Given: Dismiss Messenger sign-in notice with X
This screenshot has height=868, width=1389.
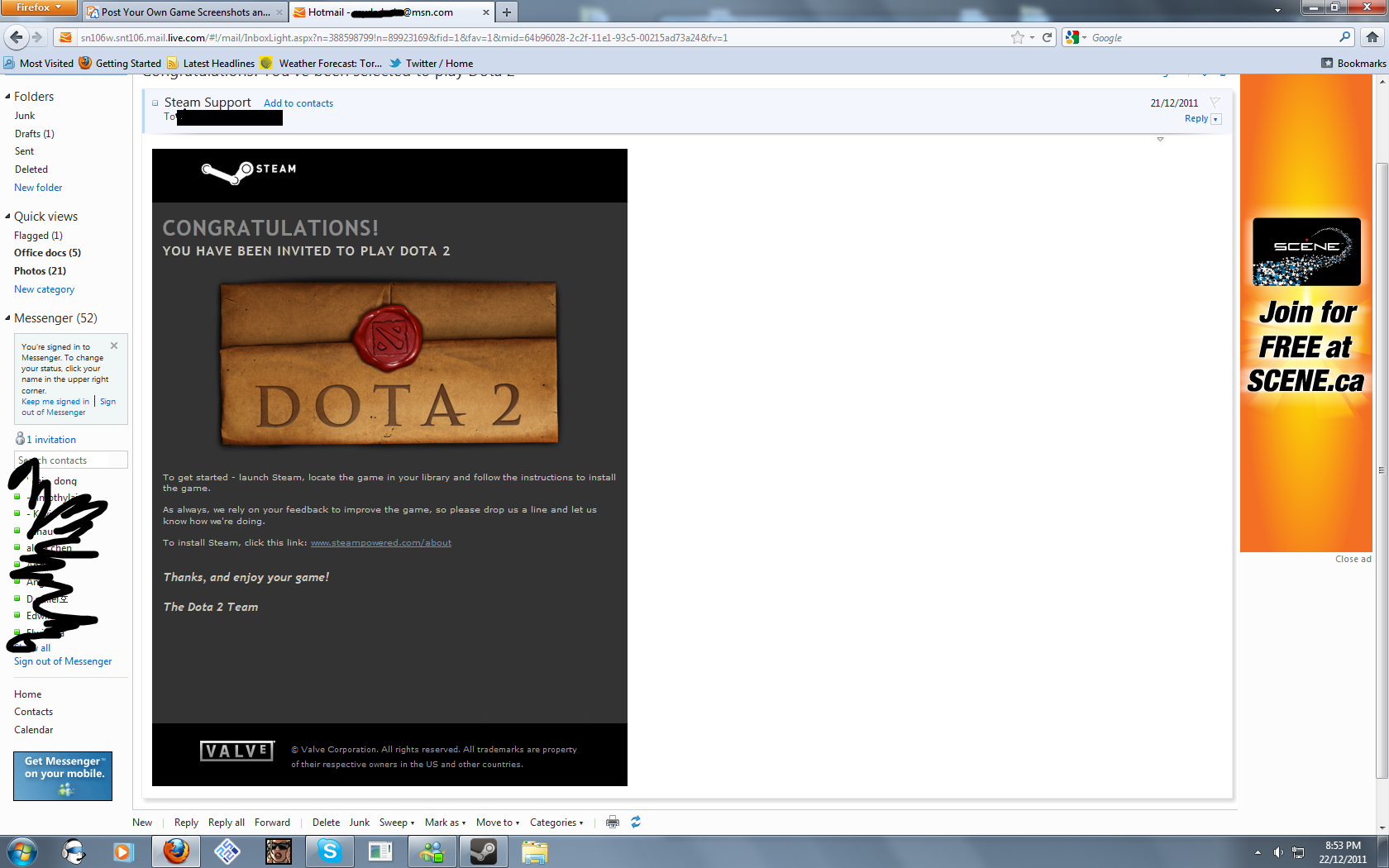Looking at the screenshot, I should (114, 346).
